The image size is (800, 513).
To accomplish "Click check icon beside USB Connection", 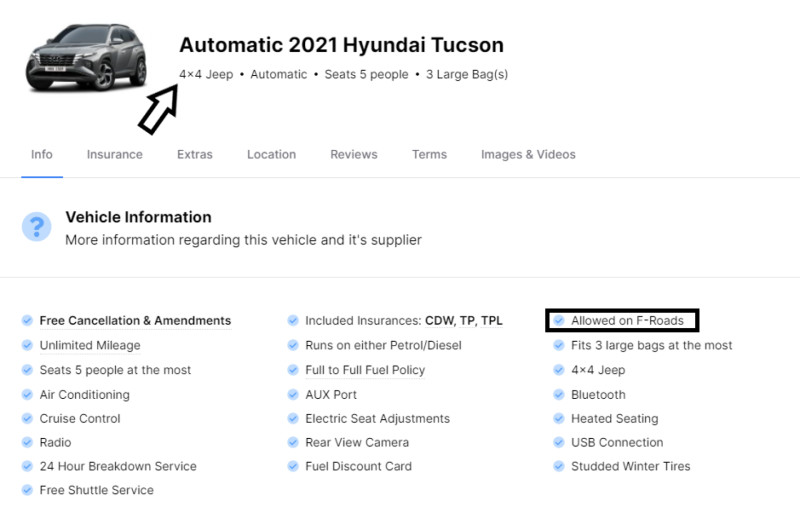I will point(559,442).
